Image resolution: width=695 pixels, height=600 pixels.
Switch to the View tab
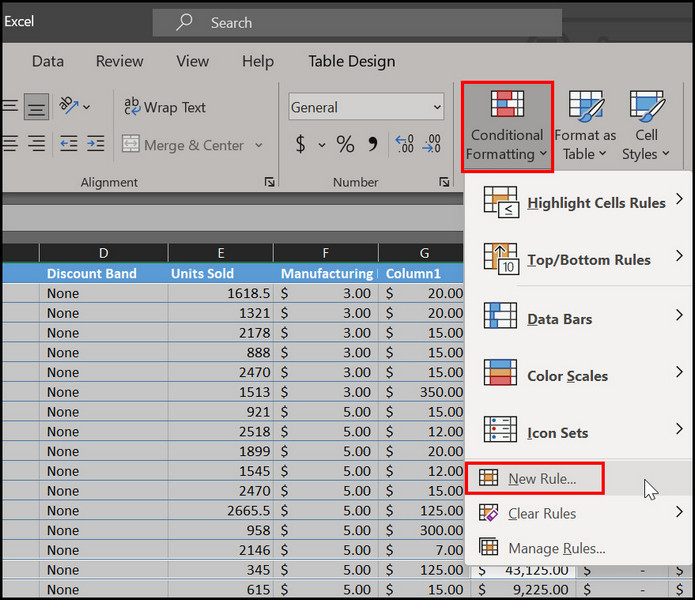pyautogui.click(x=192, y=61)
